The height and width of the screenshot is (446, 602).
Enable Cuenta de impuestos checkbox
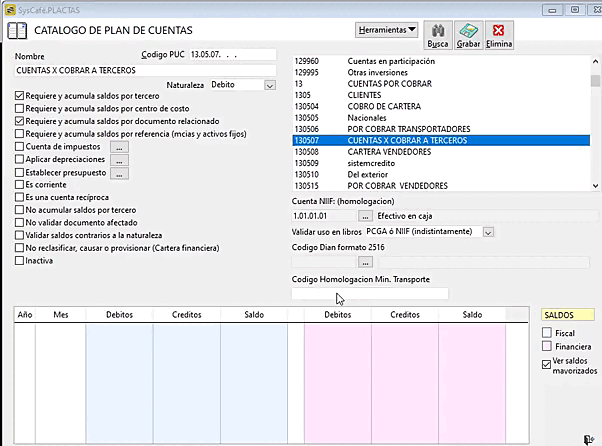click(x=19, y=147)
